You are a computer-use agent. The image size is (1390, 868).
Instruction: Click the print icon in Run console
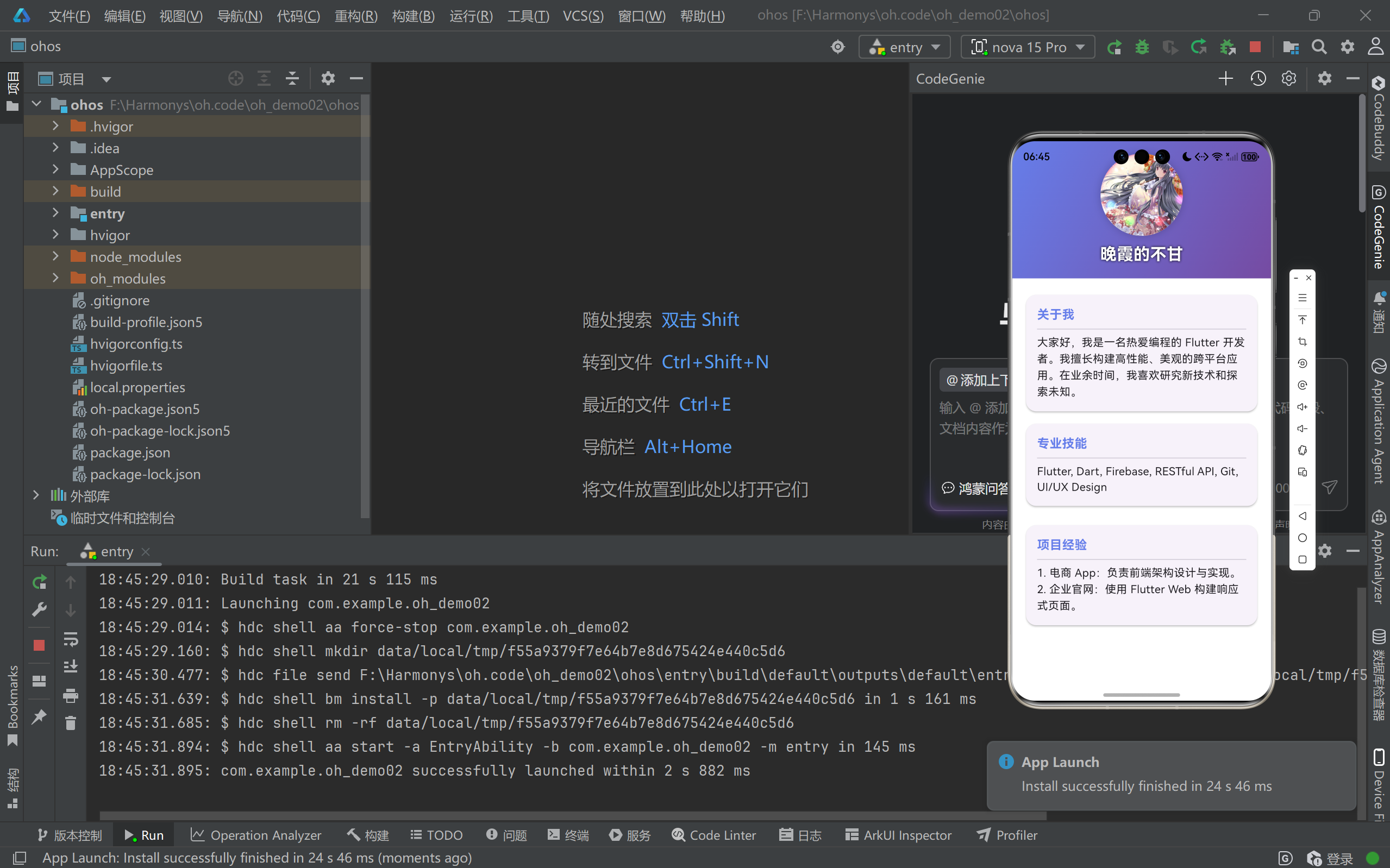coord(71,696)
